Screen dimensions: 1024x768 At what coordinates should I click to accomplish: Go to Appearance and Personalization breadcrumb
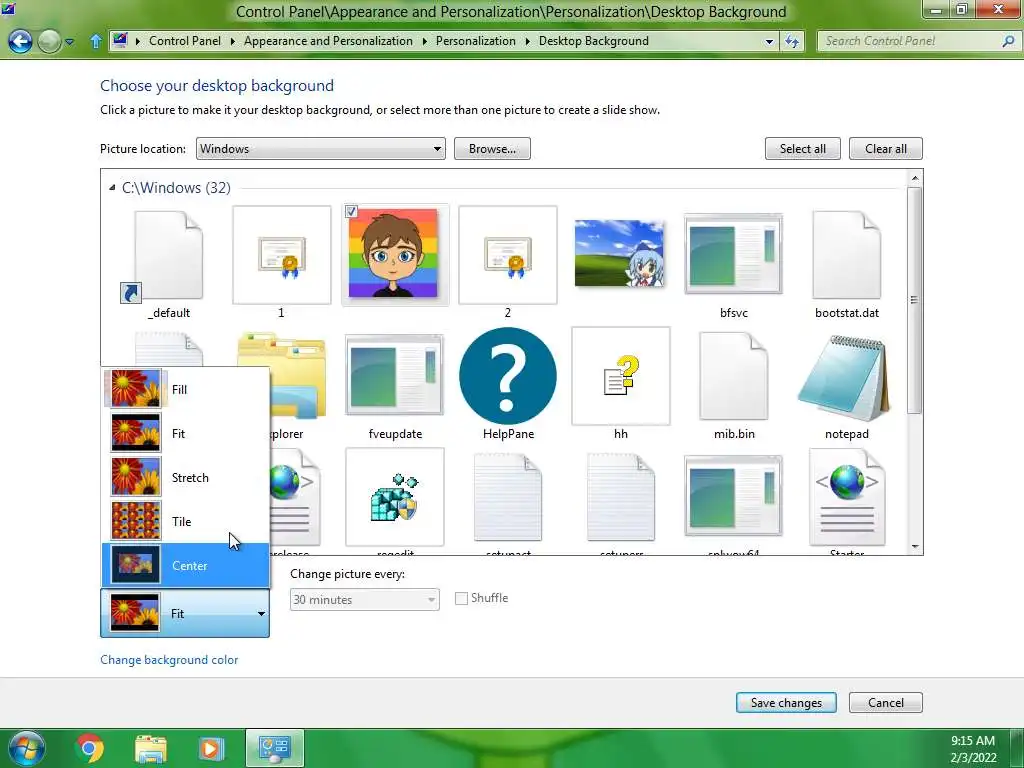[x=328, y=40]
